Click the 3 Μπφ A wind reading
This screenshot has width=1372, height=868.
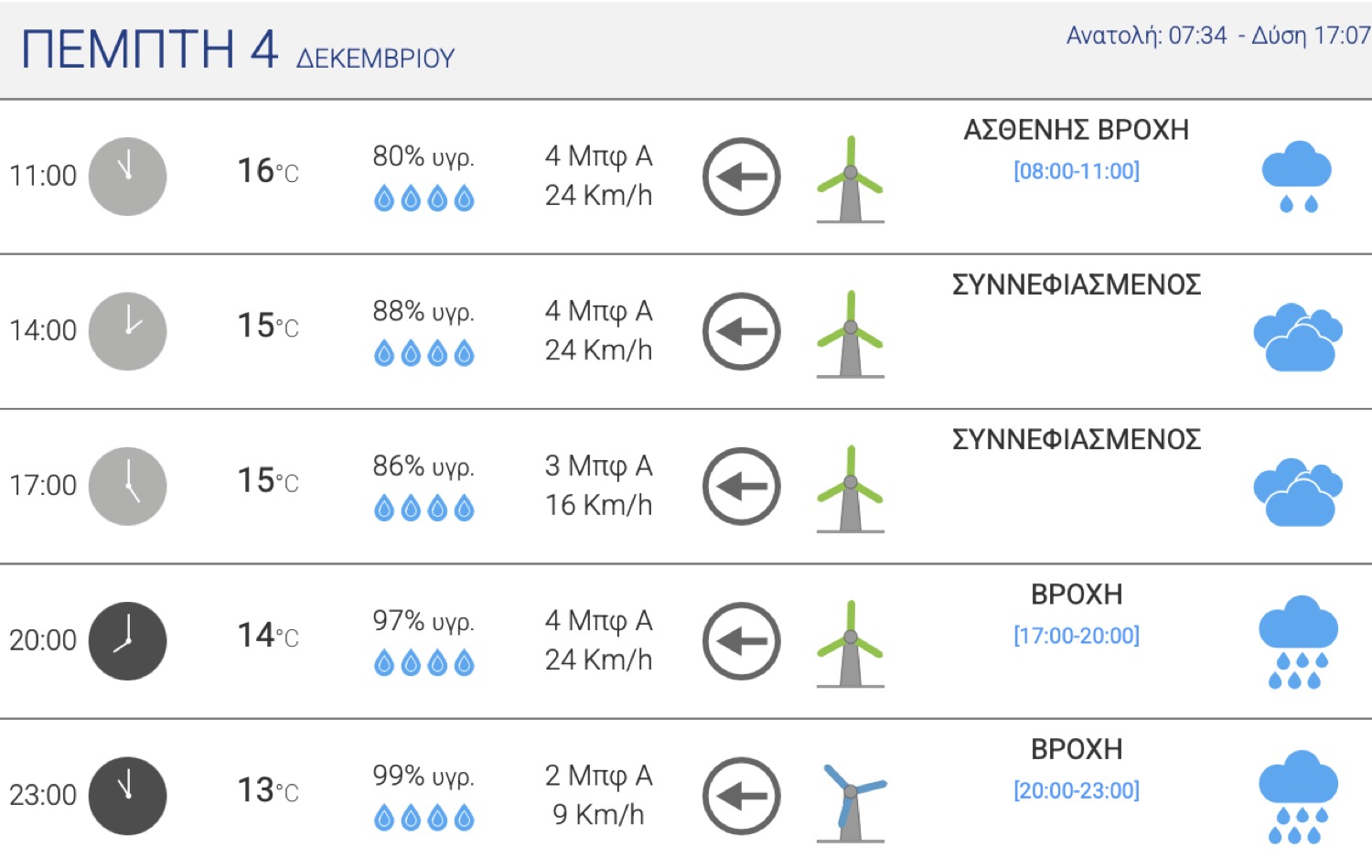[x=598, y=466]
